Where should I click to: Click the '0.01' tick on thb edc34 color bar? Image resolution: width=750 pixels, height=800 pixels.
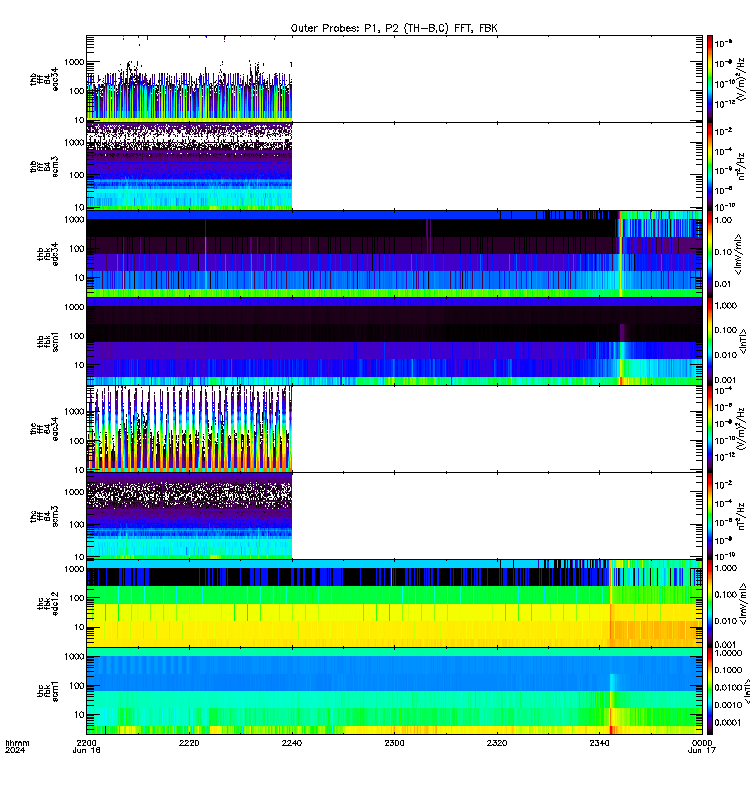[723, 284]
